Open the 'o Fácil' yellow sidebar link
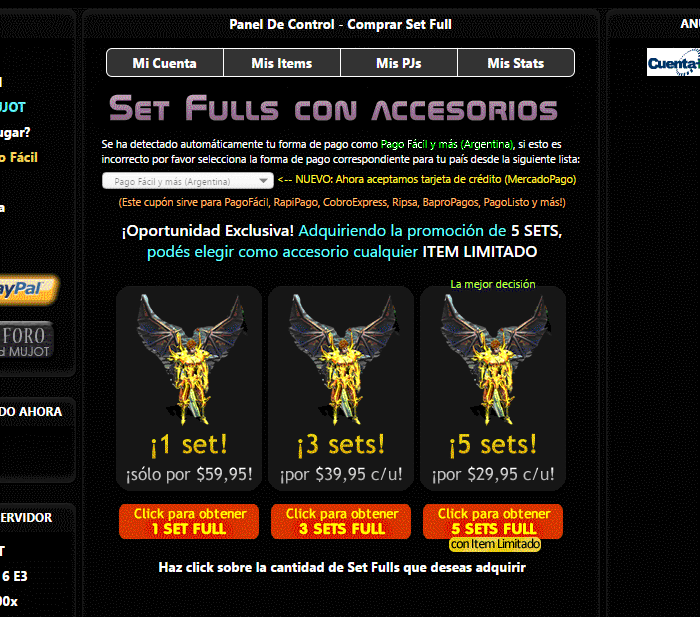 19,157
